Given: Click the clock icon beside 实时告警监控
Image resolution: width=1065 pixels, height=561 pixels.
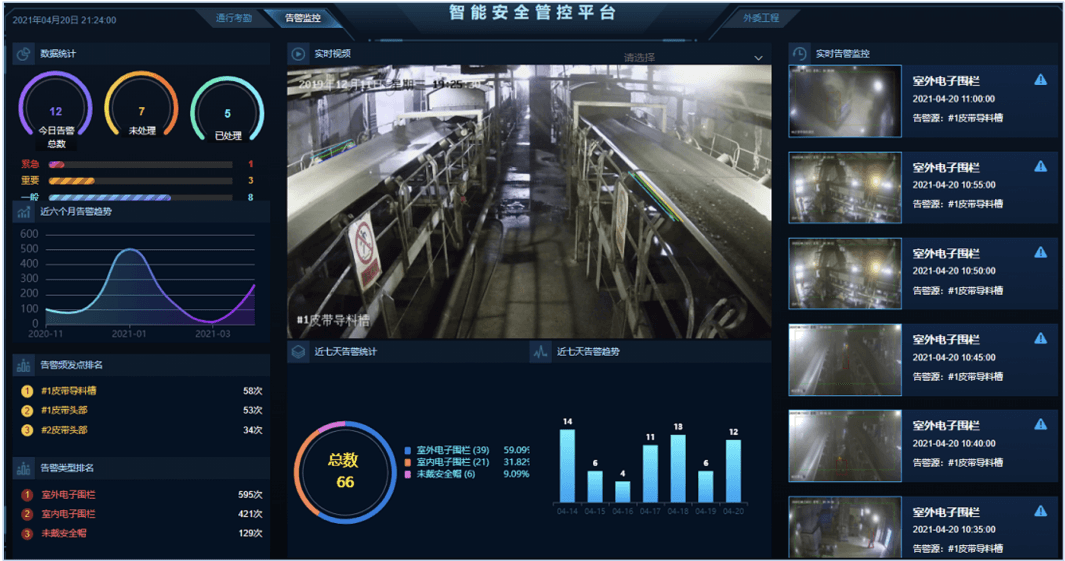Looking at the screenshot, I should click(x=799, y=54).
